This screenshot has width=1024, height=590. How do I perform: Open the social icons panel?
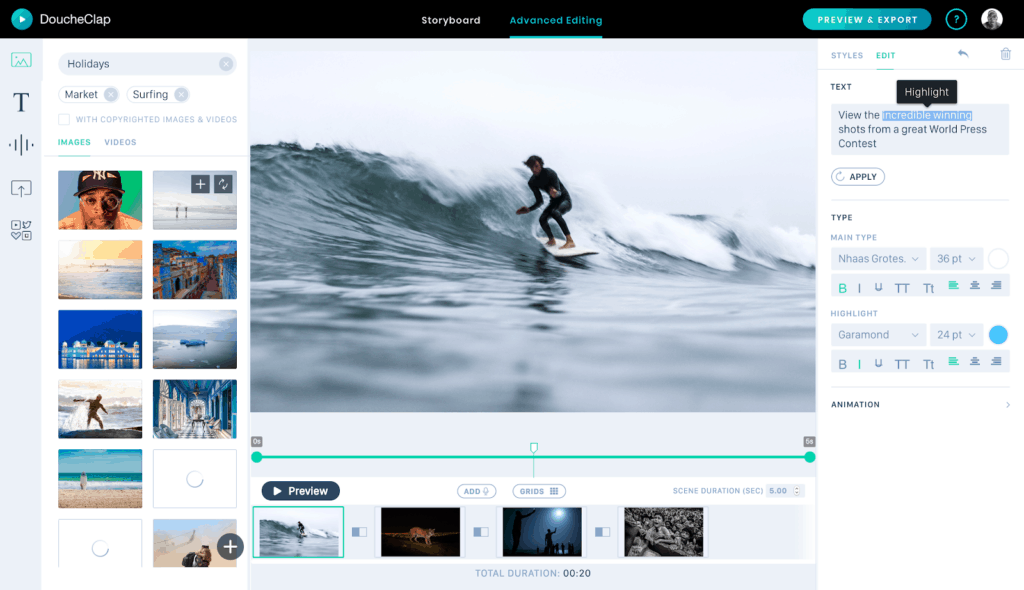point(21,230)
